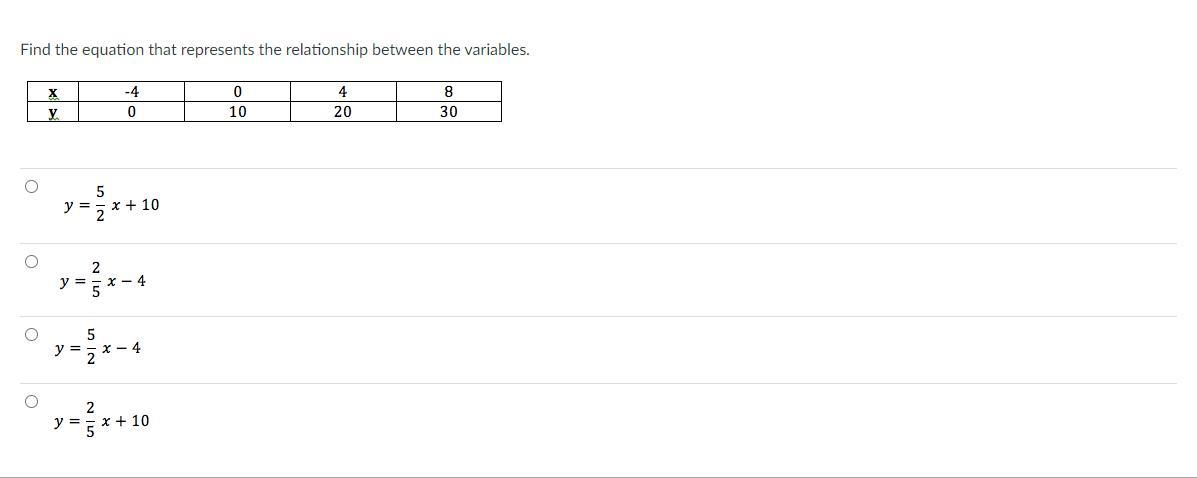The image size is (1197, 478).
Task: Click the table cell containing 8
Action: click(x=449, y=92)
